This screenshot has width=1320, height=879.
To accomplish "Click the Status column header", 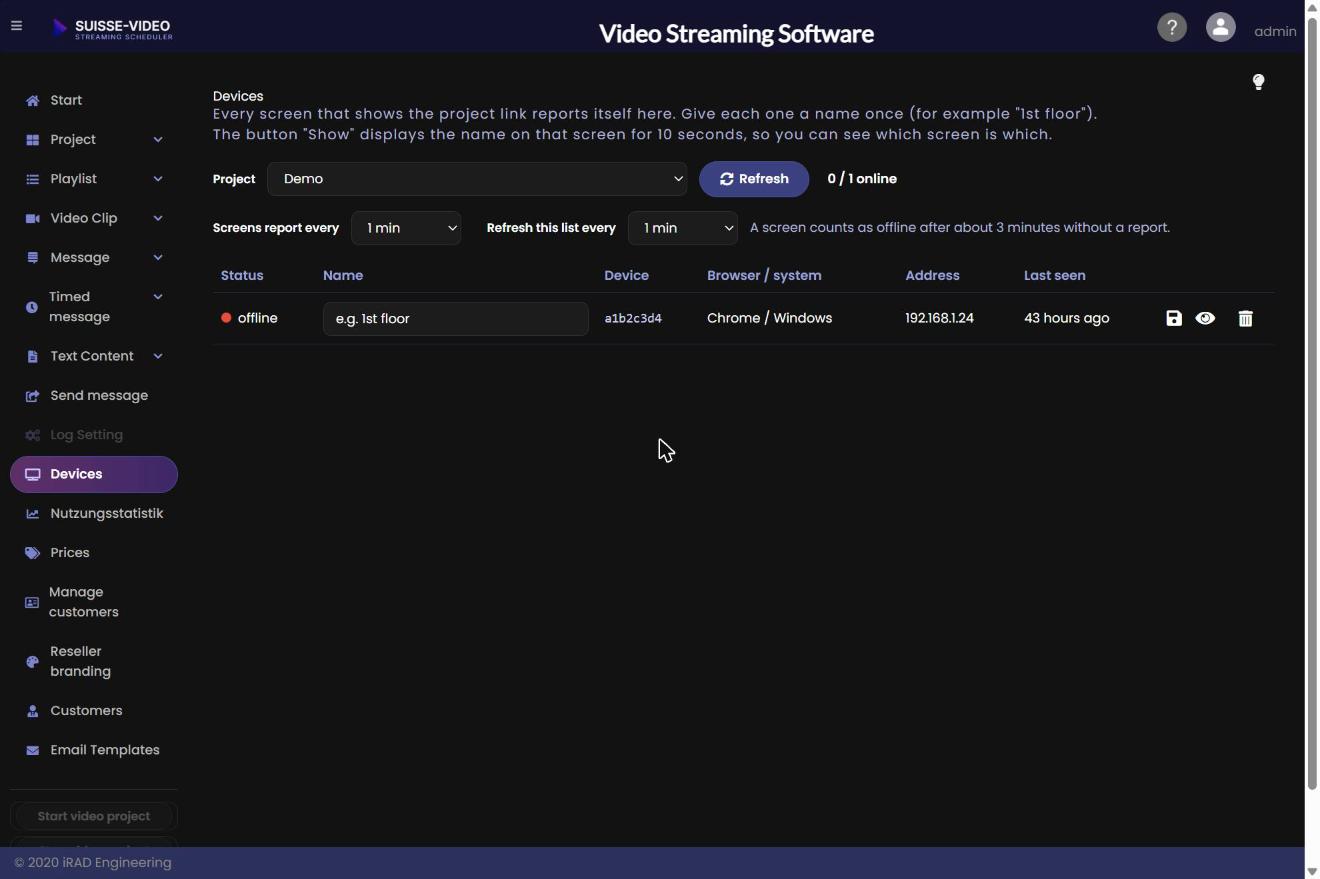I will pos(242,275).
